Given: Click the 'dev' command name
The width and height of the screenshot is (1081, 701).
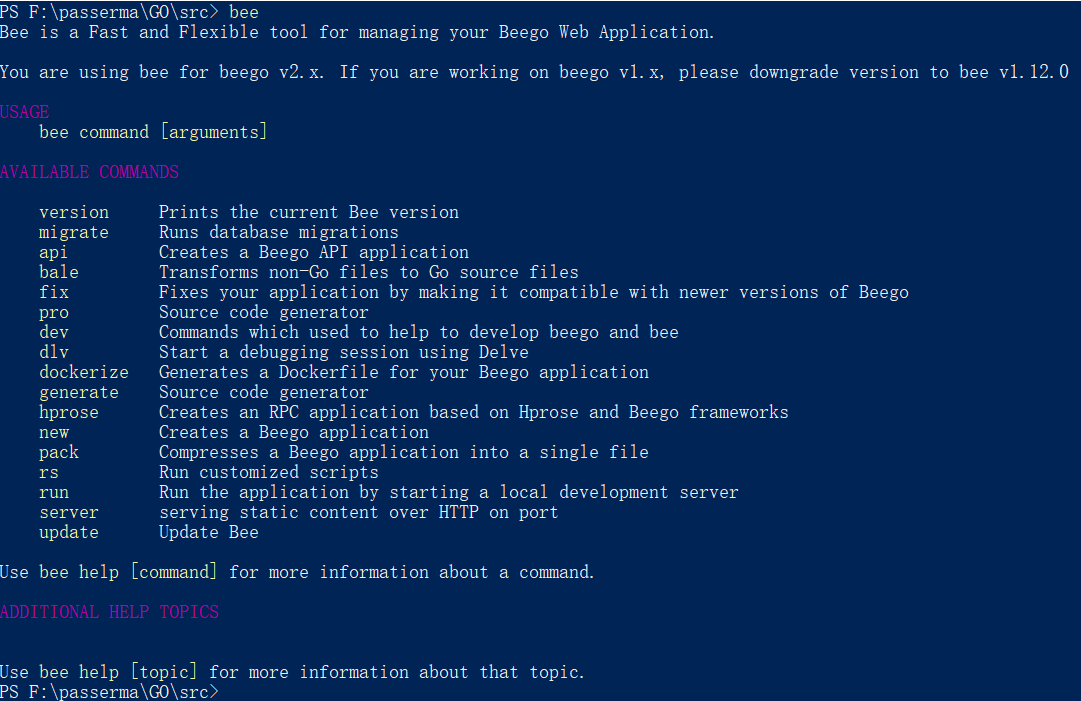Looking at the screenshot, I should 54,332.
